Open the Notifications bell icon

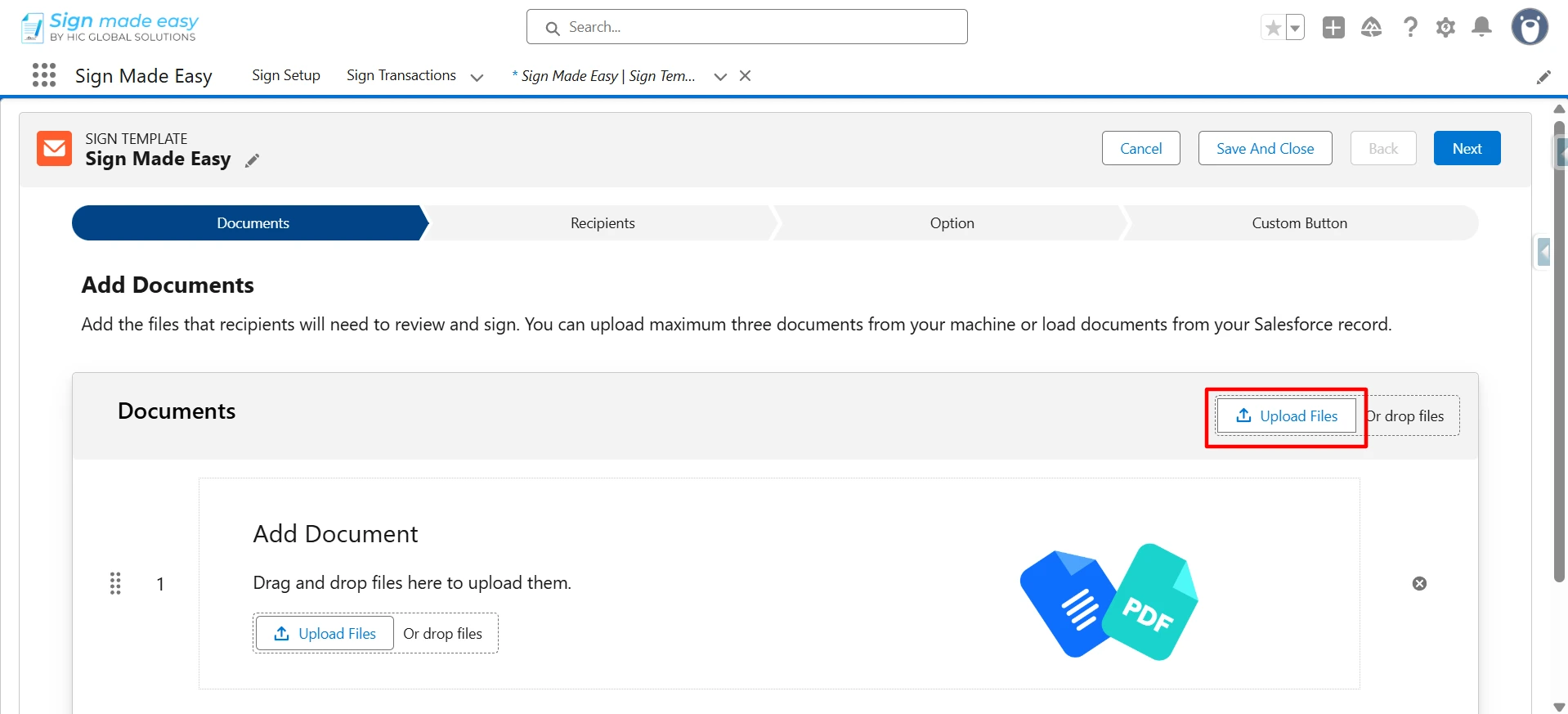click(x=1481, y=27)
